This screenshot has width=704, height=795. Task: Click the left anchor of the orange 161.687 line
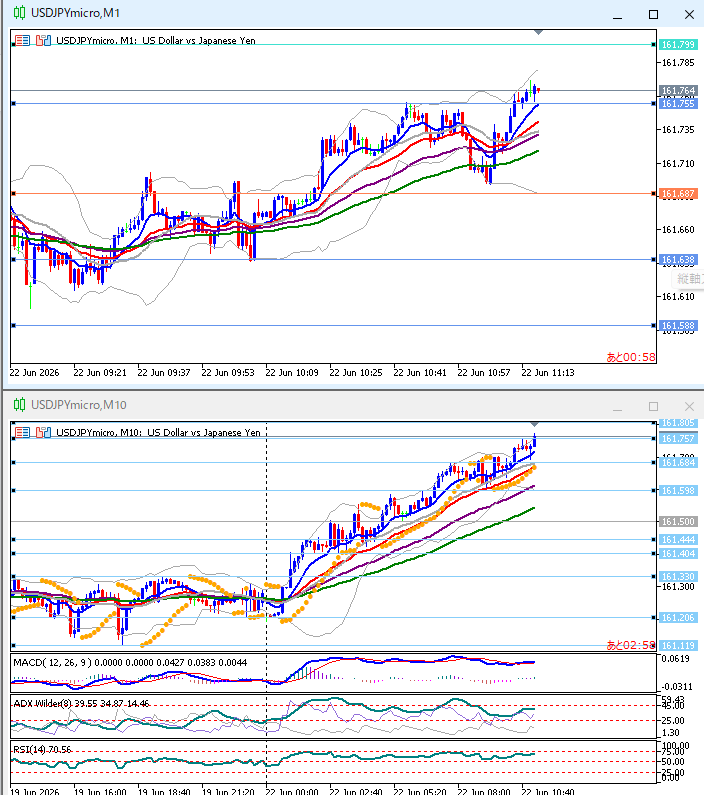(14, 193)
